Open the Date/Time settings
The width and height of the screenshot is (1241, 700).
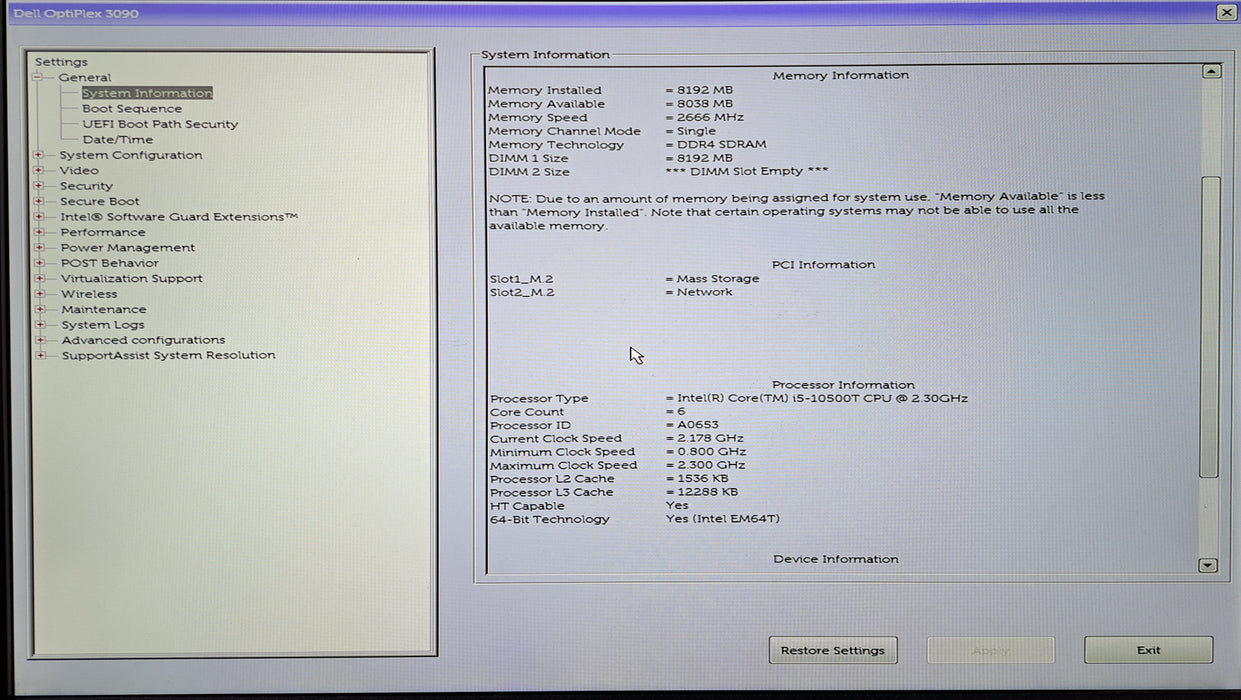coord(118,140)
